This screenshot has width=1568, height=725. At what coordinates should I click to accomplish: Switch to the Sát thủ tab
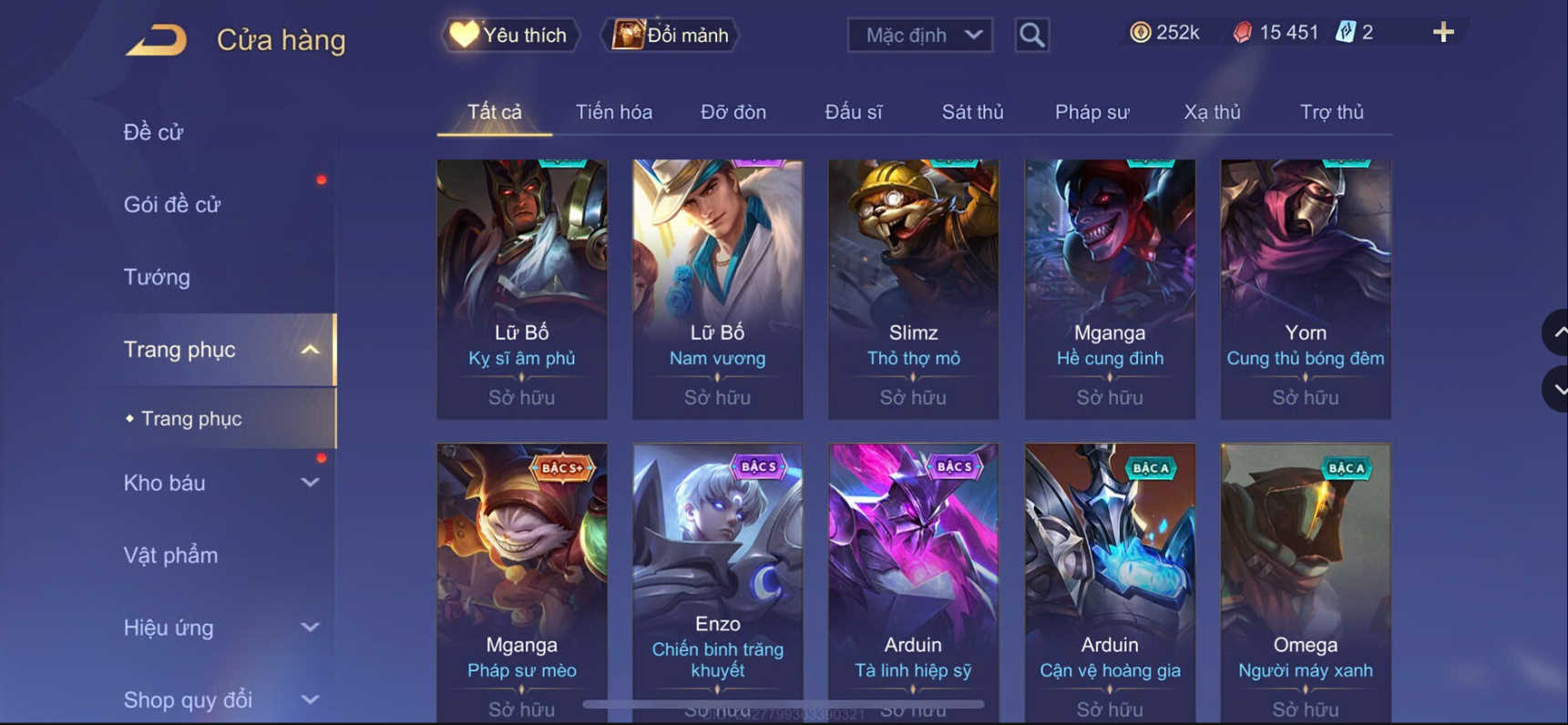(972, 112)
